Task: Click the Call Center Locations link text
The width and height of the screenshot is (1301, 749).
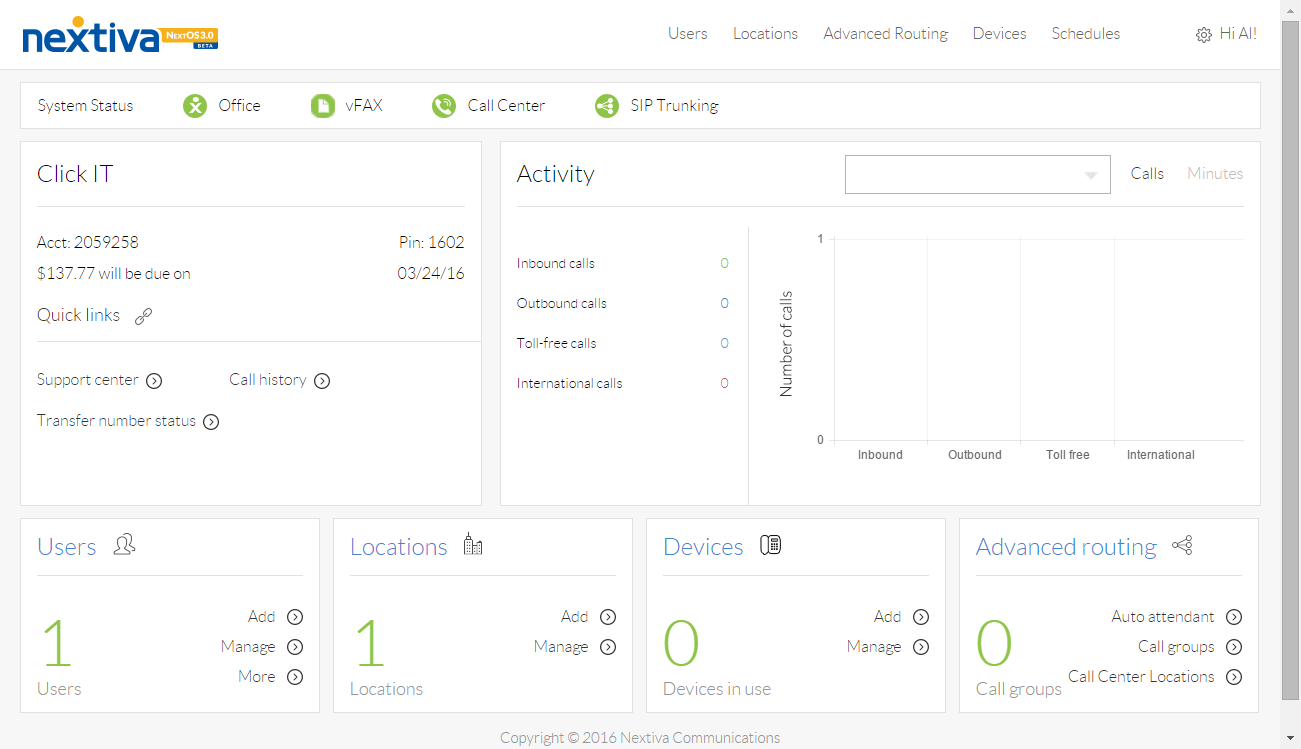Action: [x=1141, y=677]
